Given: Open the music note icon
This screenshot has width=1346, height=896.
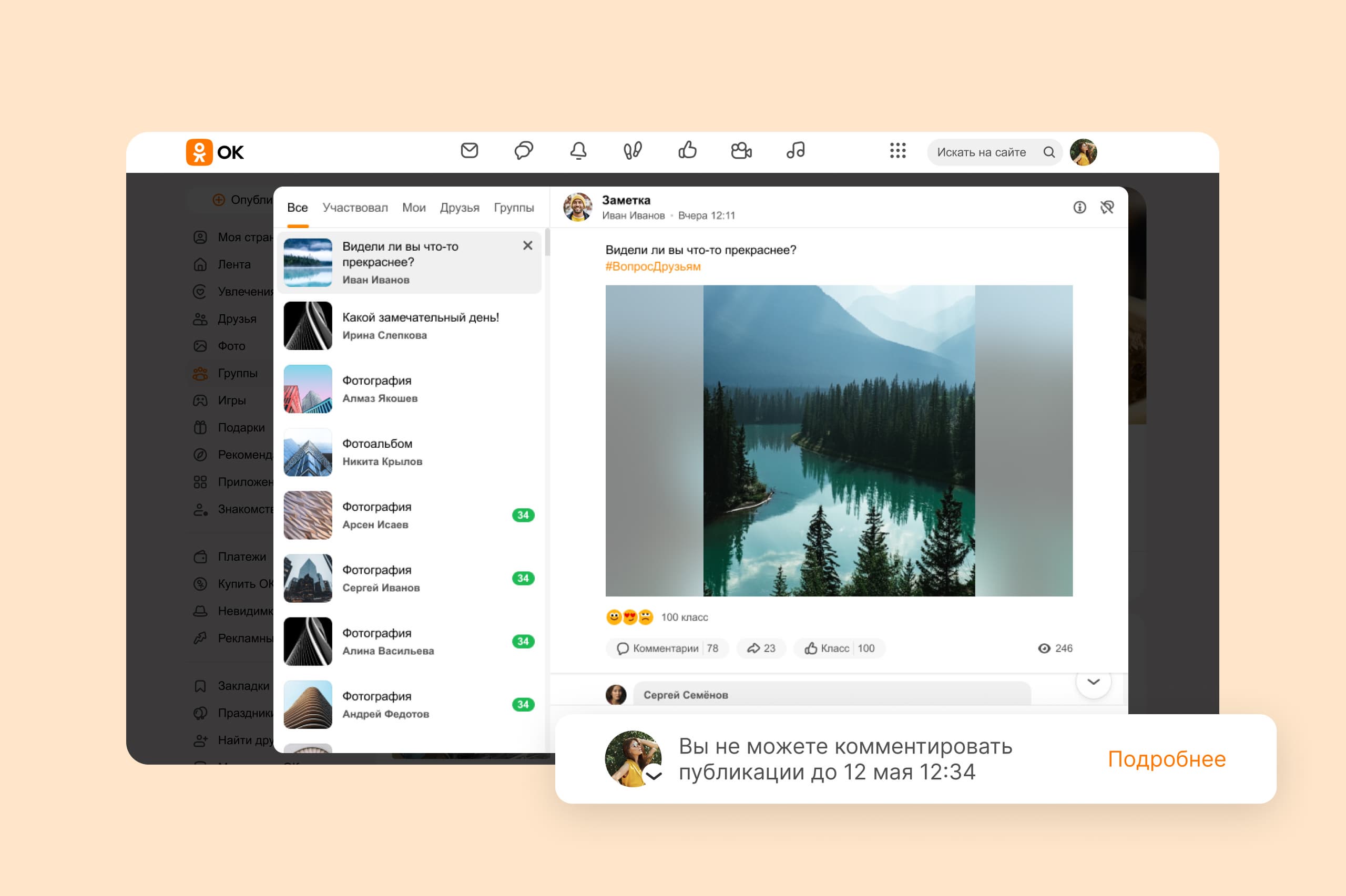Looking at the screenshot, I should (796, 151).
